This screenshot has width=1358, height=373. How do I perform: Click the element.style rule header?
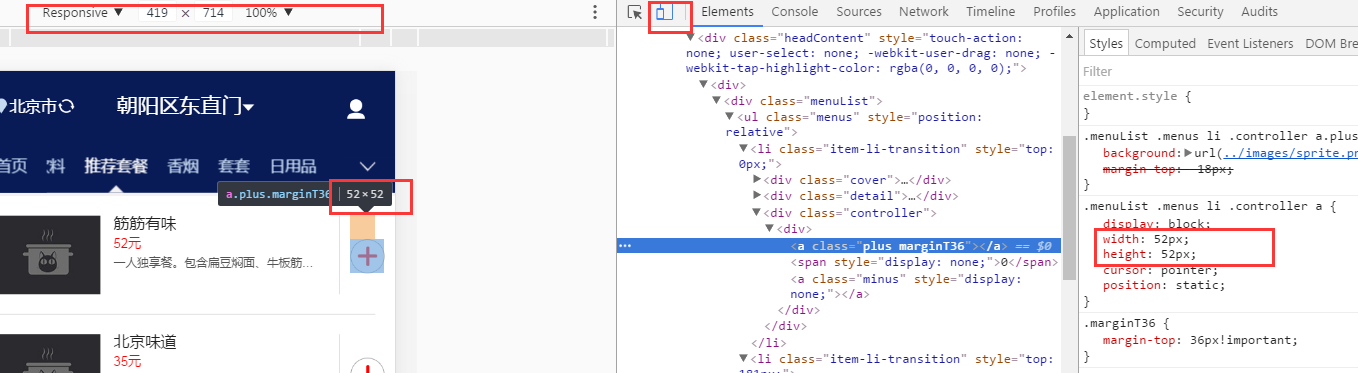pos(1138,97)
